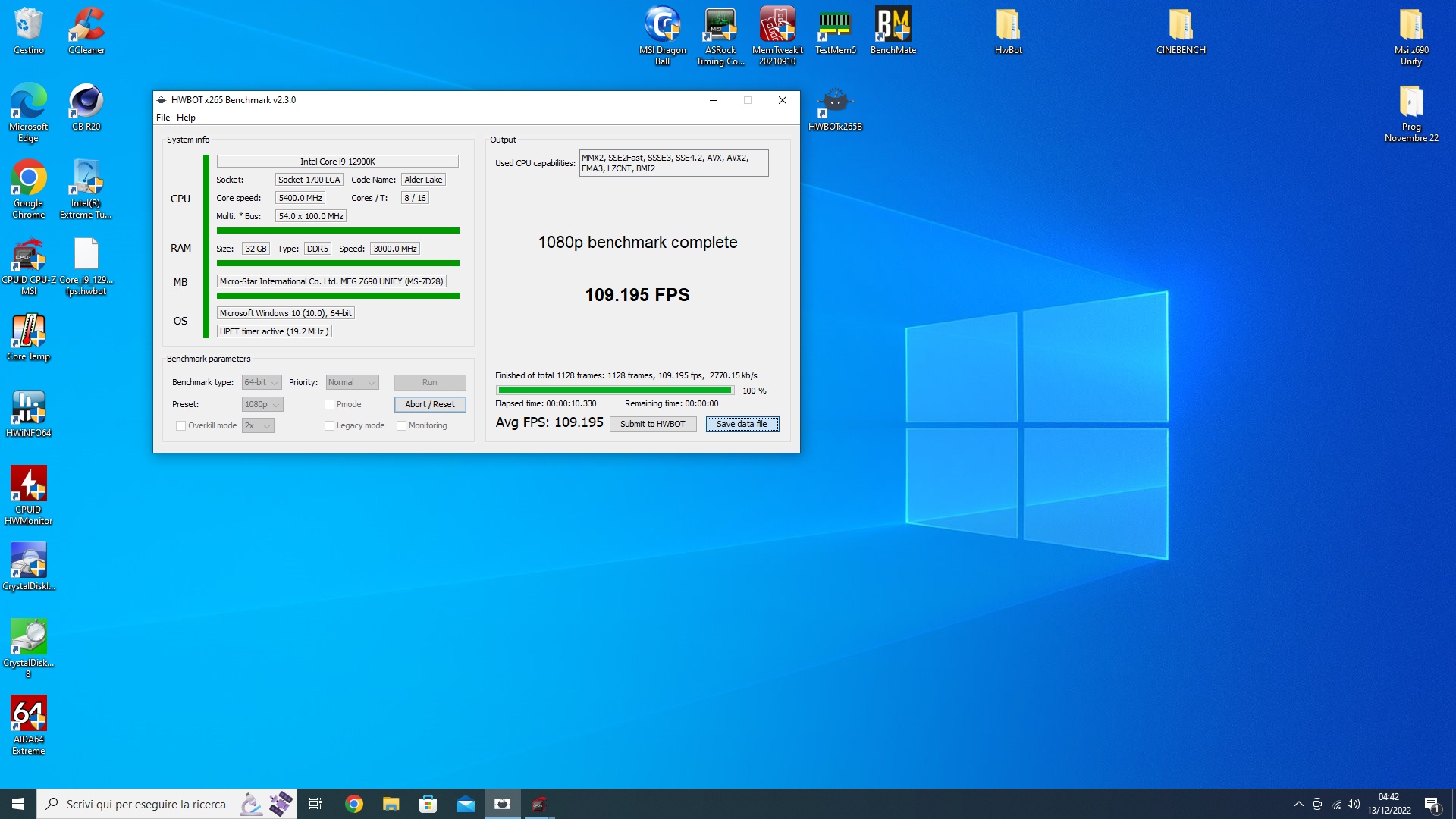
Task: Toggle the Overkill mode checkbox
Action: [x=180, y=426]
